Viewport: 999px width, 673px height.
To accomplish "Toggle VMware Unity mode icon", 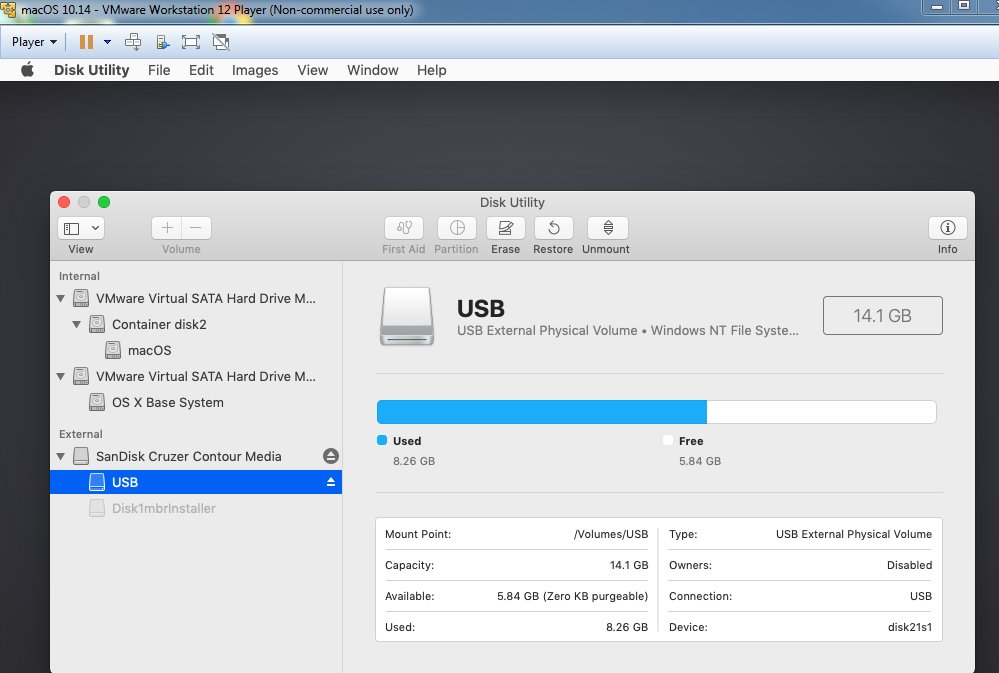I will [x=221, y=42].
